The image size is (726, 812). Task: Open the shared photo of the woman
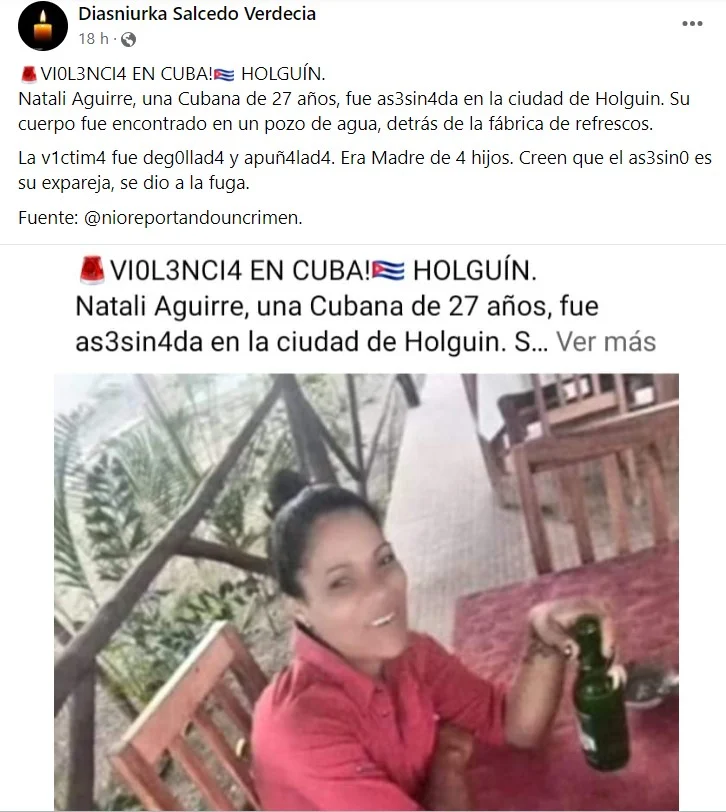pyautogui.click(x=367, y=591)
